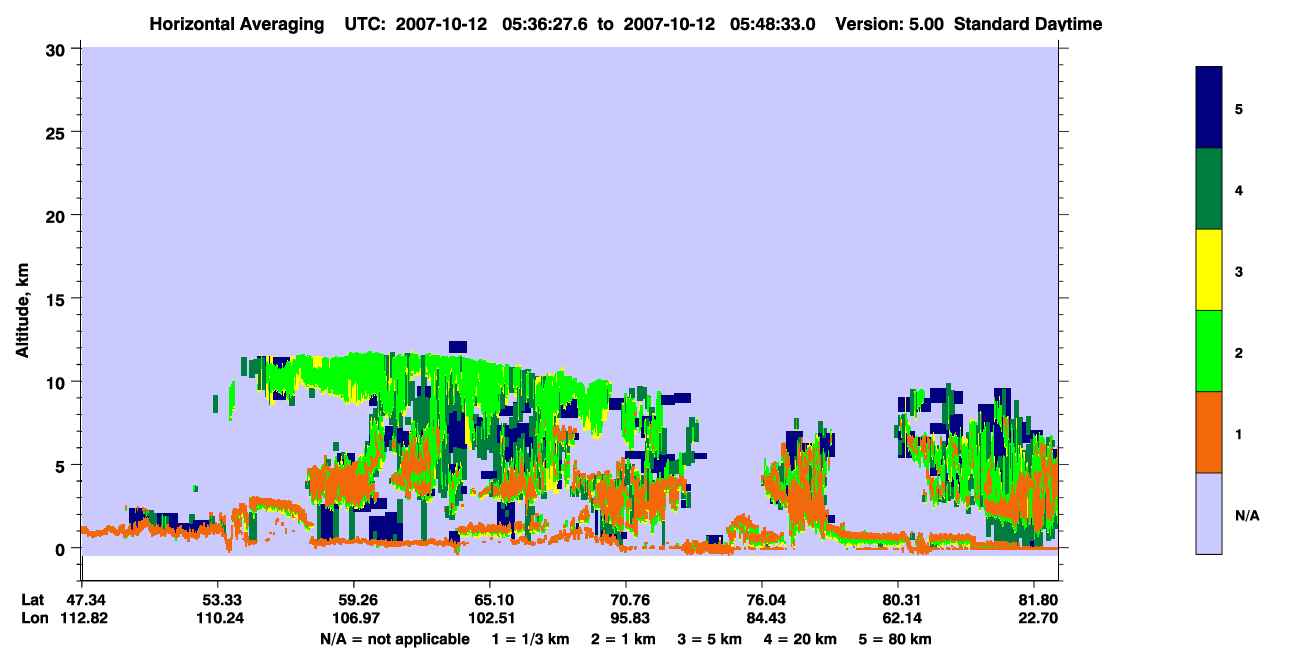Viewport: 1300px width, 667px height.
Task: Click the 'N/A = not applicable' legend text
Action: (x=394, y=639)
